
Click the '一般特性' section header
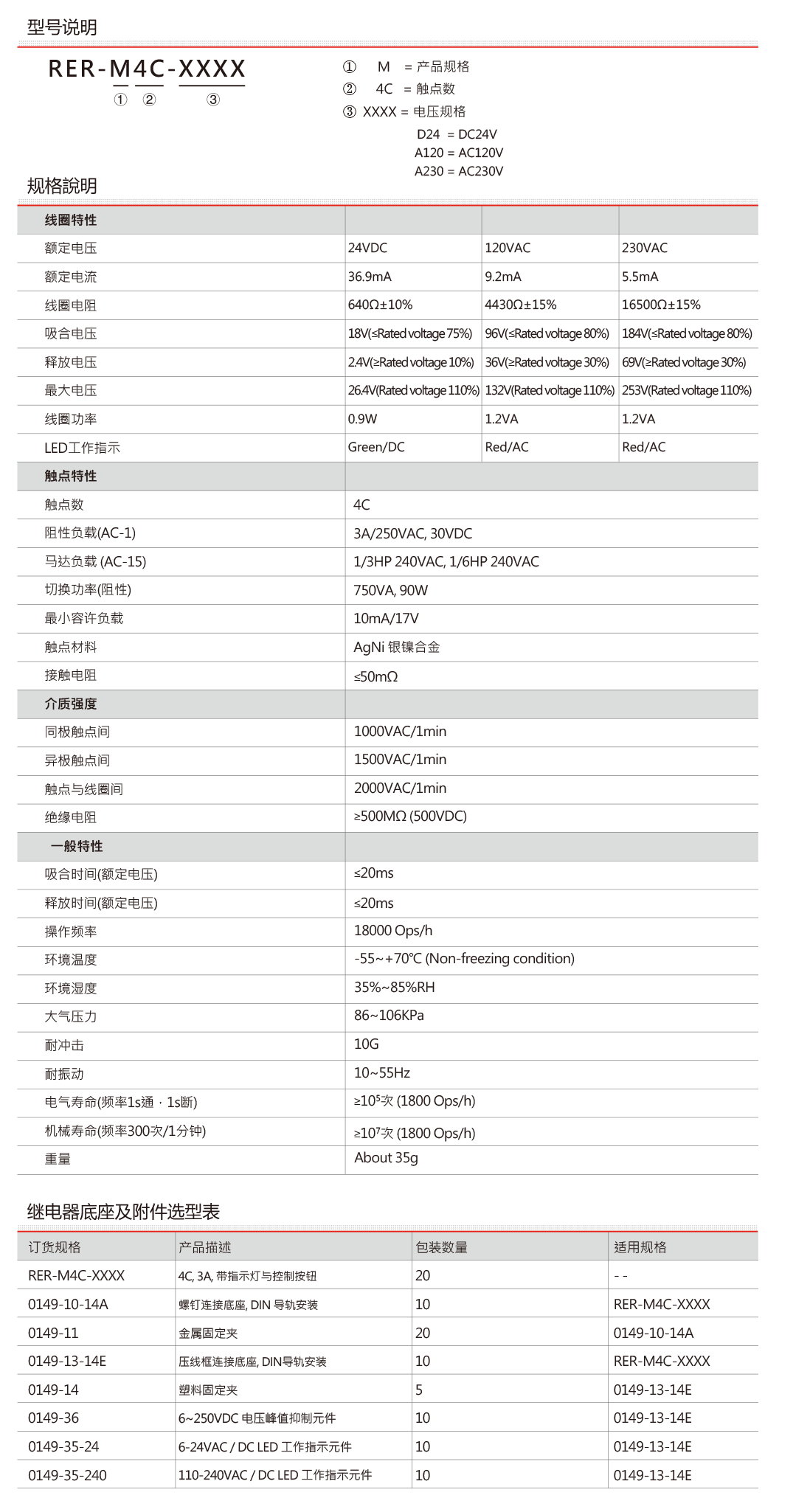pos(77,846)
